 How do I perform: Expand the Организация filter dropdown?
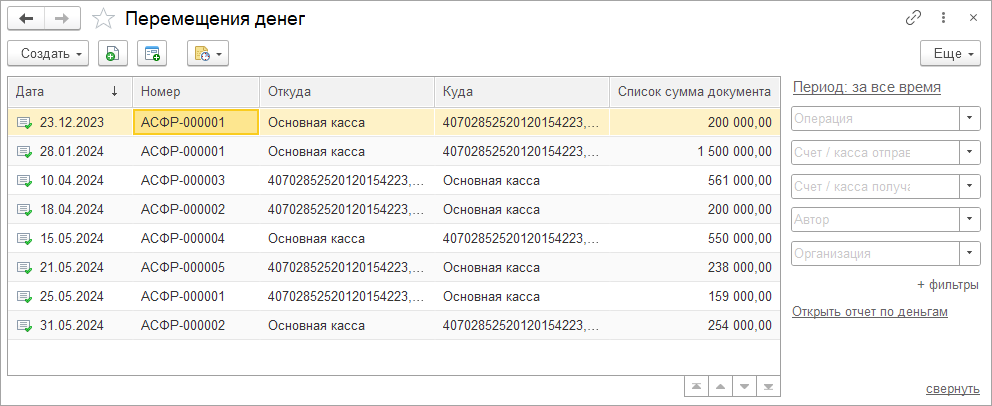(x=969, y=253)
